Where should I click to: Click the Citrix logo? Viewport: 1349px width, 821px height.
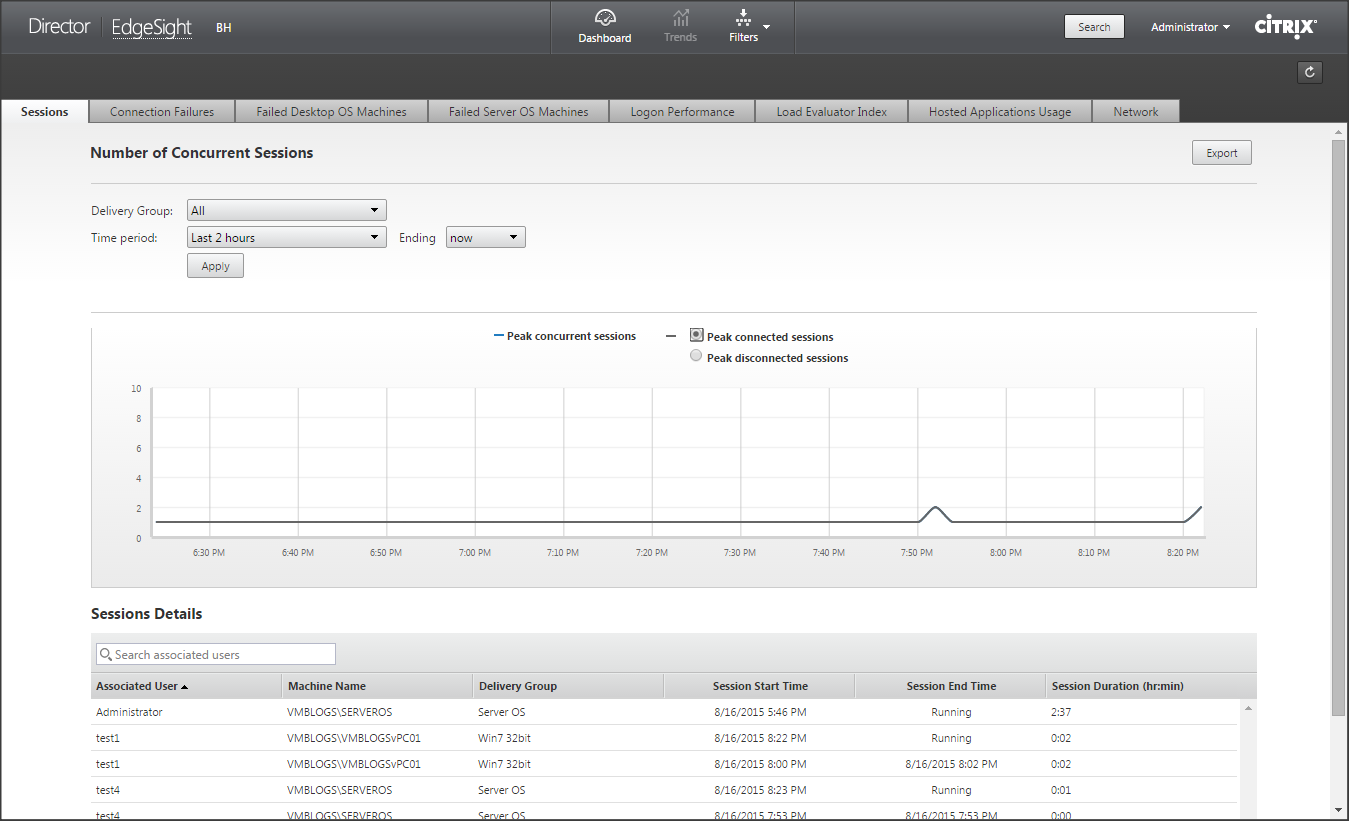point(1285,27)
